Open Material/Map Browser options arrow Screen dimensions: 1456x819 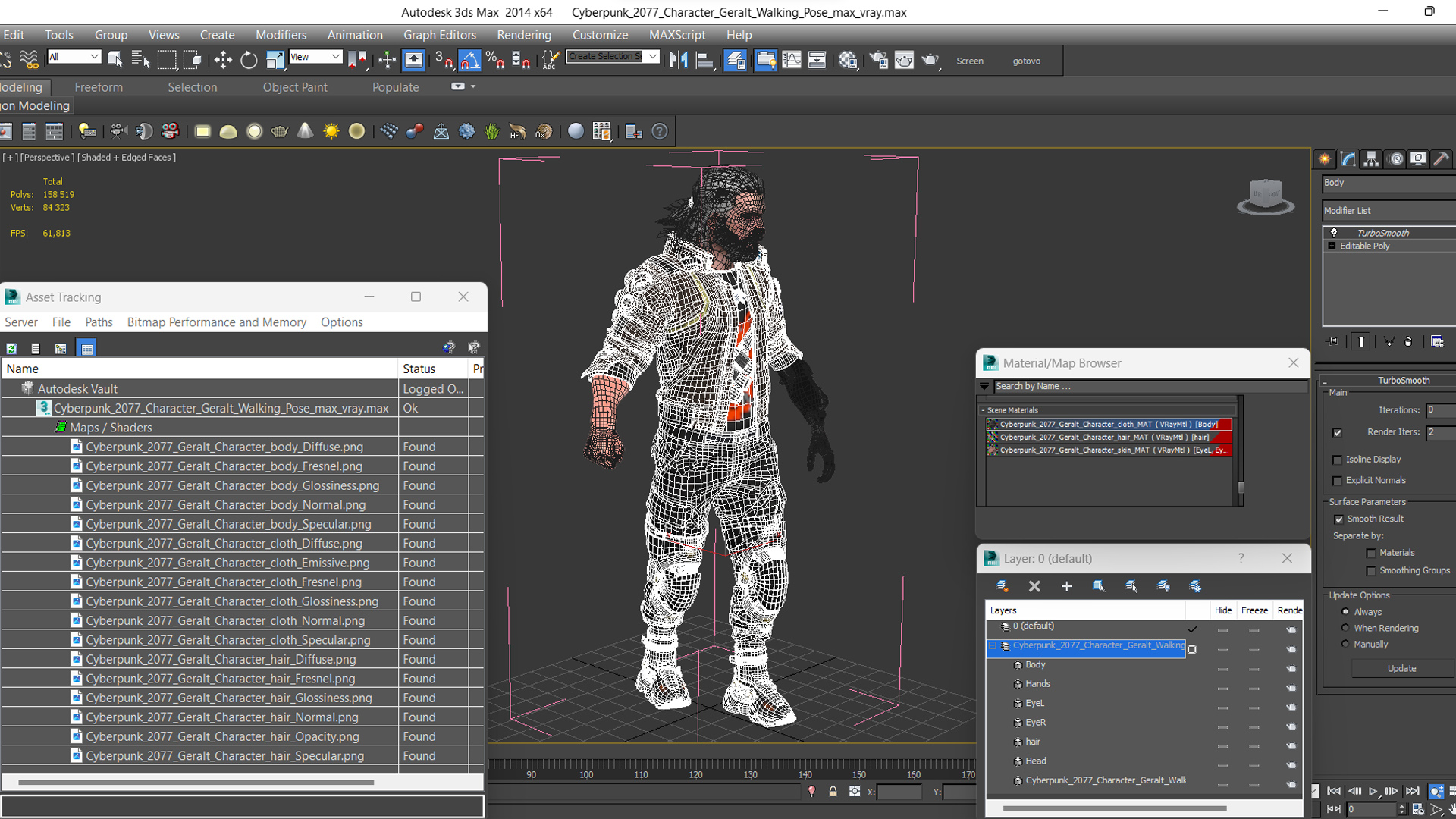pos(984,387)
